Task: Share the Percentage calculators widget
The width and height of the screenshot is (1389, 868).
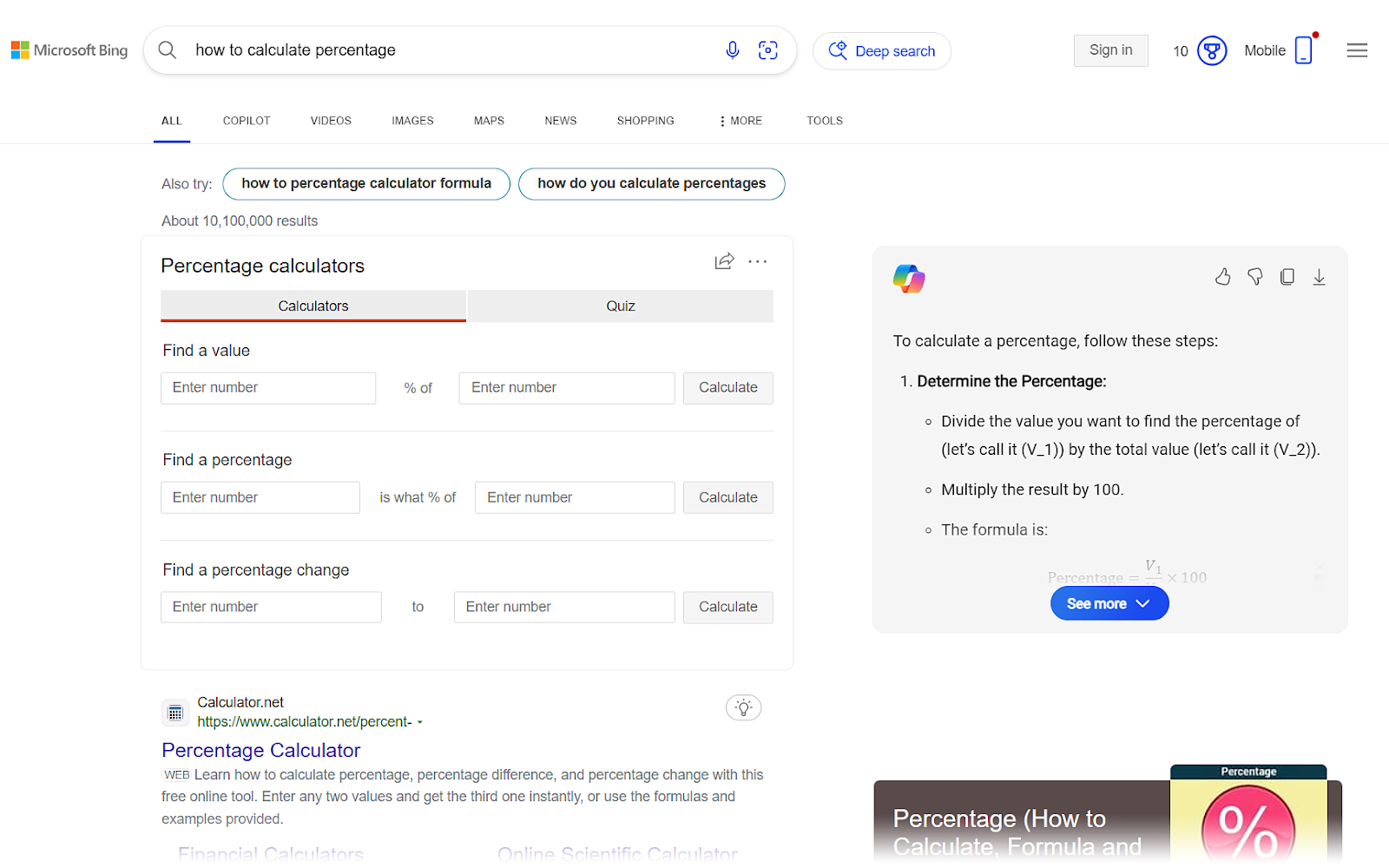Action: 724,260
